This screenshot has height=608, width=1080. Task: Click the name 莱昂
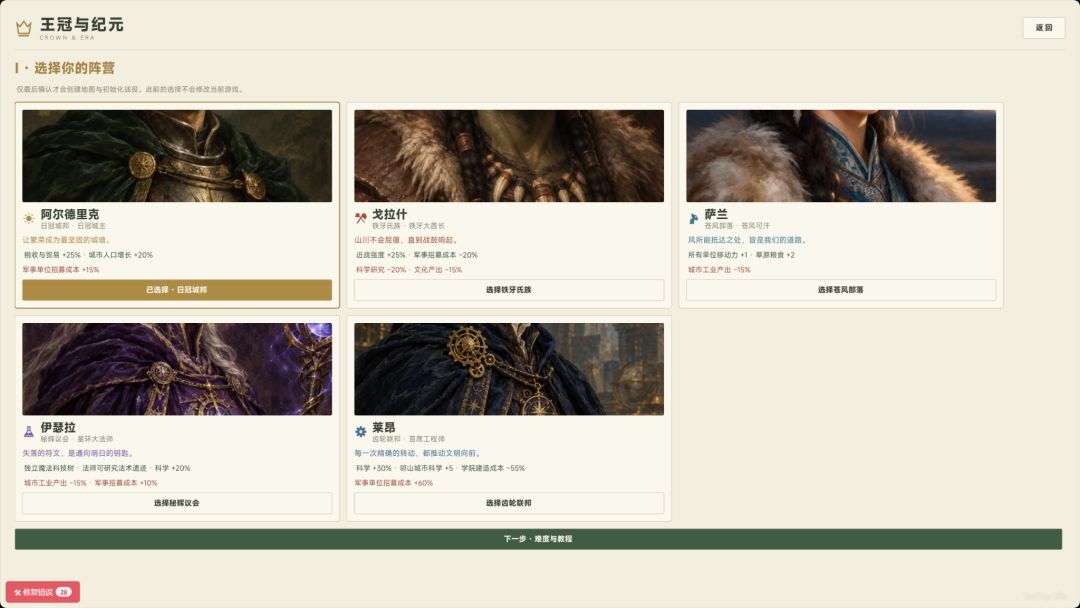click(384, 428)
